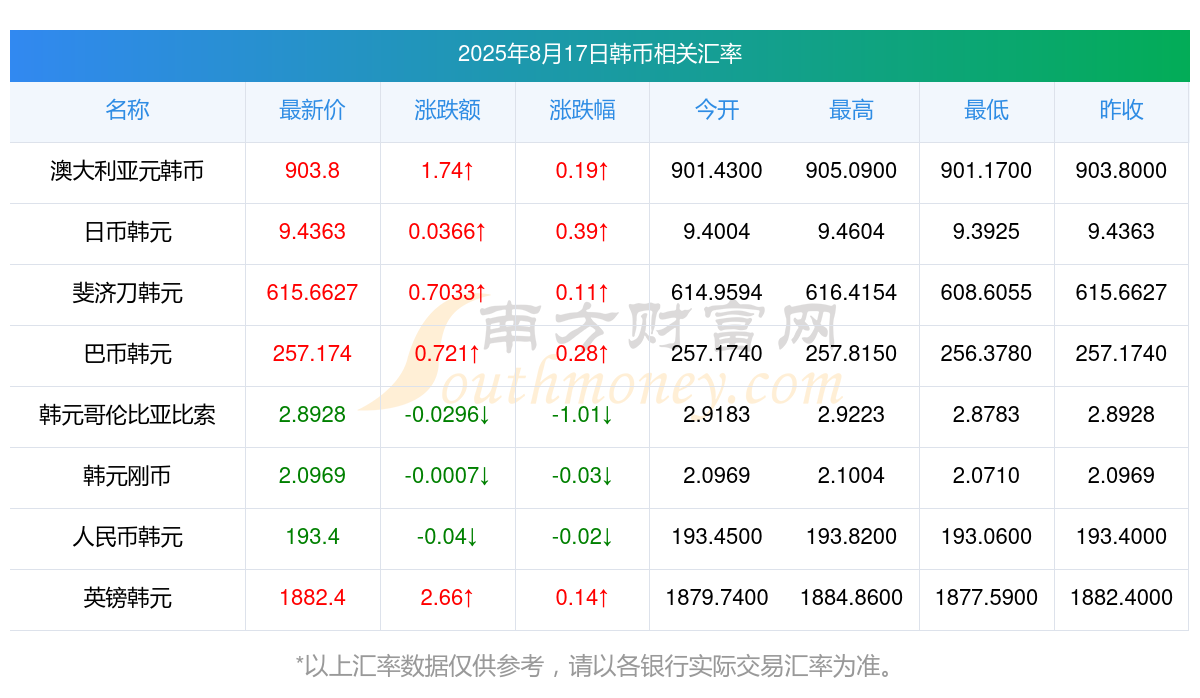Click low value 256.3780
The height and width of the screenshot is (698, 1200).
click(986, 354)
